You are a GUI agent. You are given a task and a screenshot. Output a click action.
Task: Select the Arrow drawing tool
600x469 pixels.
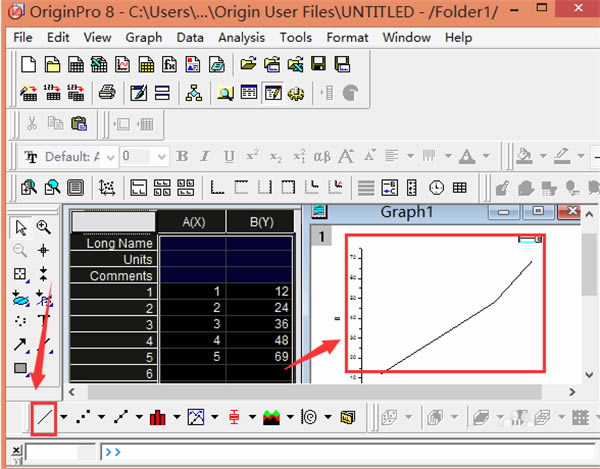[x=20, y=344]
